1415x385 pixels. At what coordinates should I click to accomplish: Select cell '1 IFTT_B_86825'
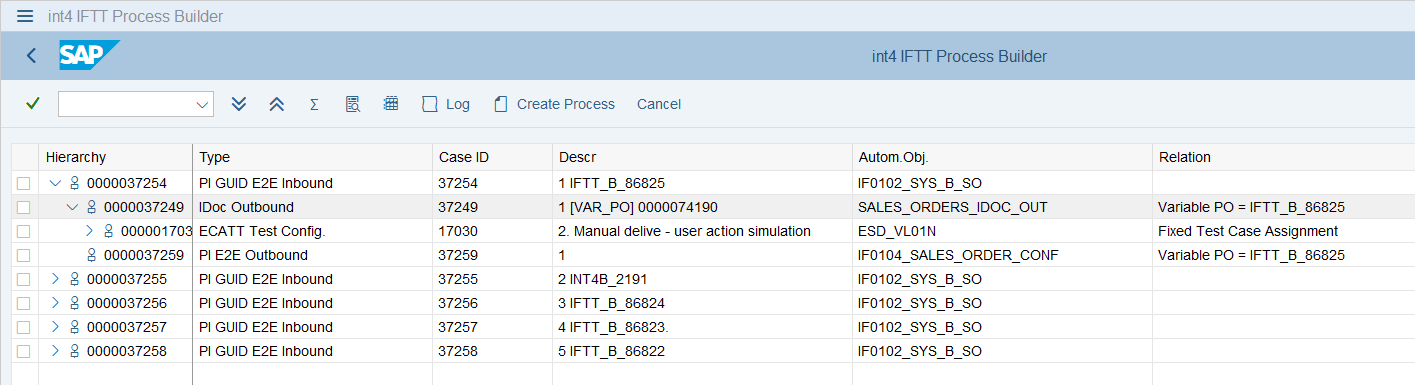click(x=702, y=183)
